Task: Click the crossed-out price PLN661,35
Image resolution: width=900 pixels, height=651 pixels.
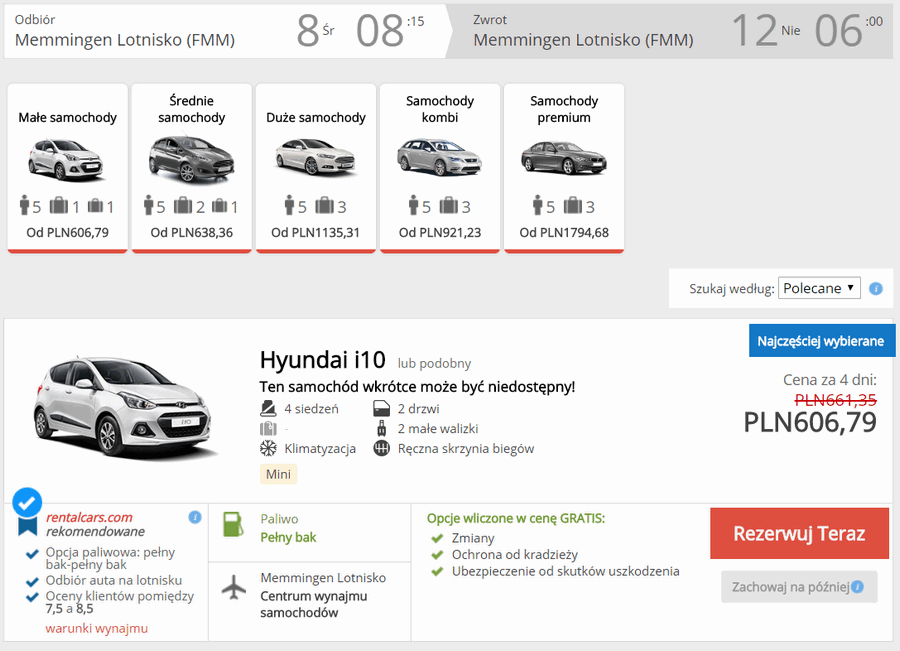Action: point(836,400)
